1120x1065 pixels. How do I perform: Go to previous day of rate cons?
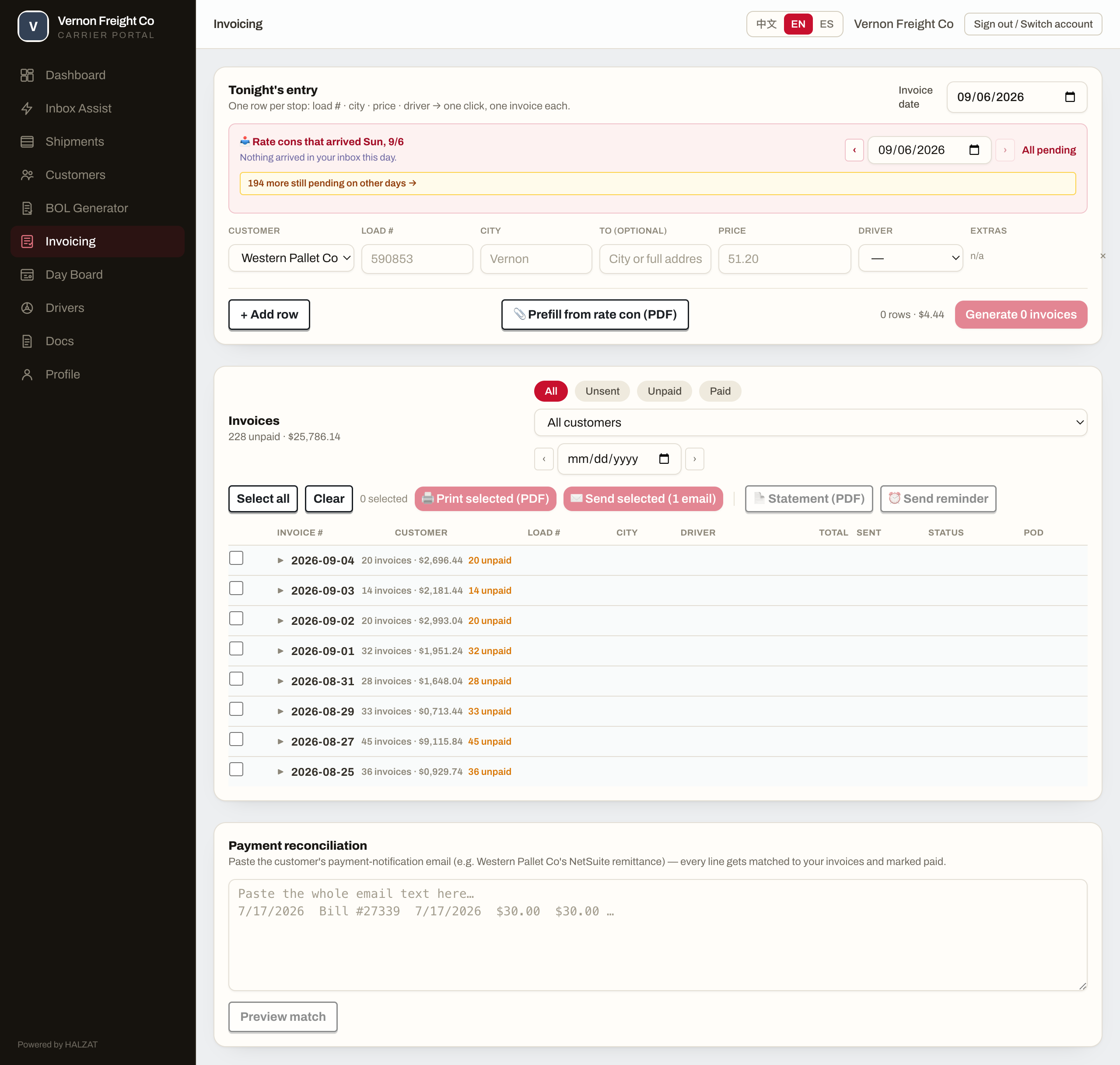click(x=854, y=150)
